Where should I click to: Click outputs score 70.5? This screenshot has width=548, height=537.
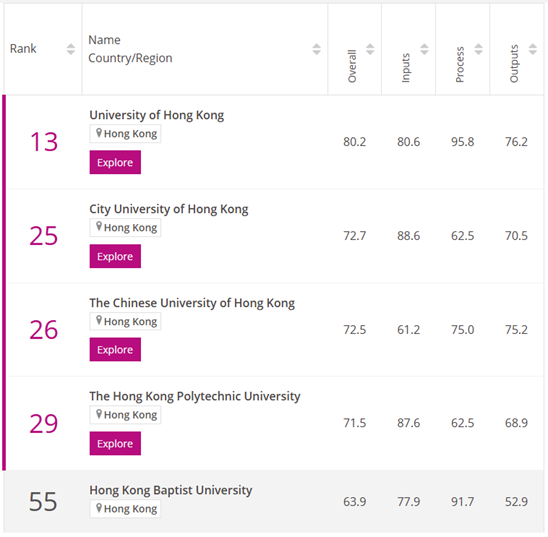coord(516,236)
